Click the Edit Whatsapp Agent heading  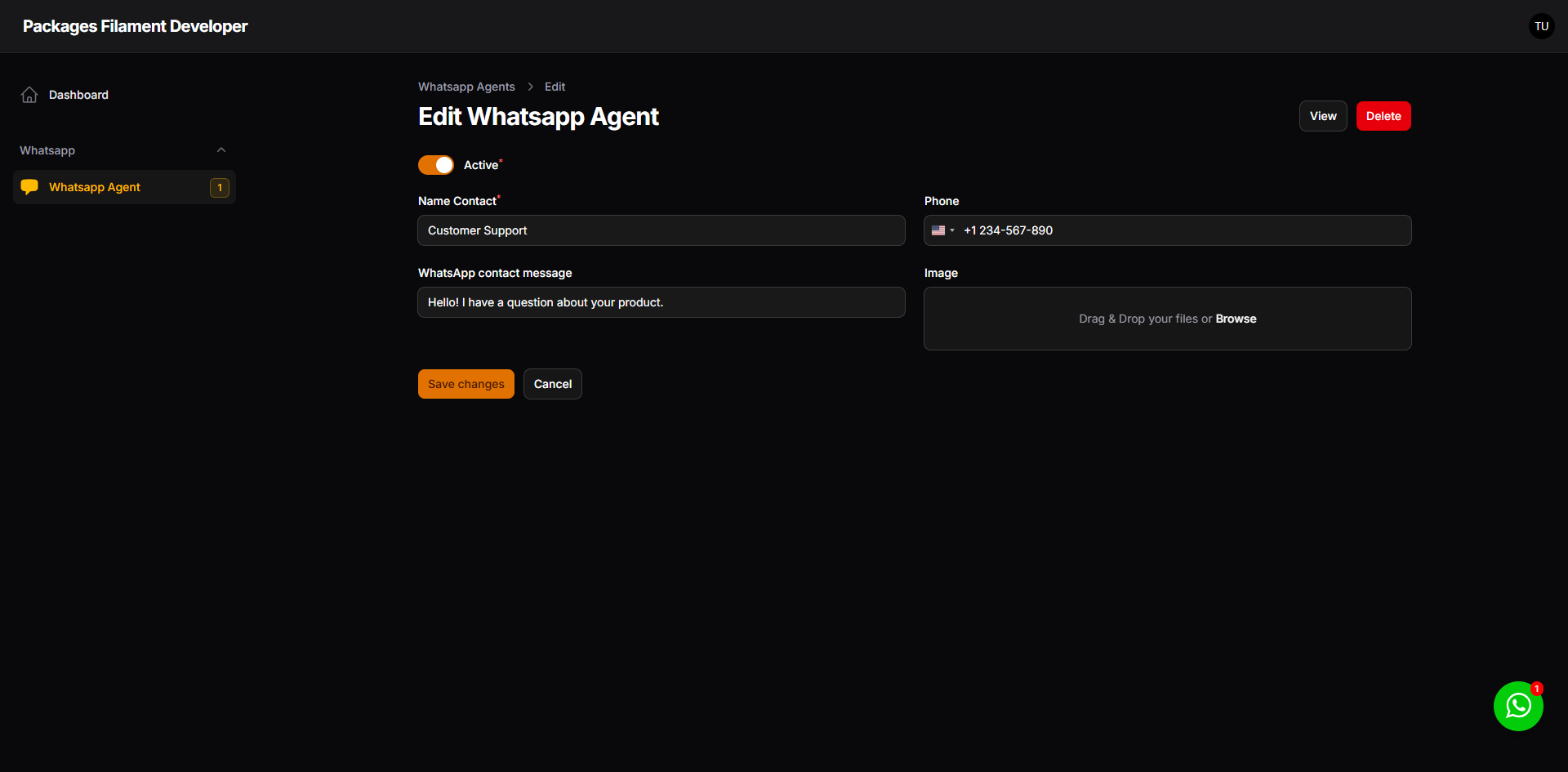click(x=538, y=117)
